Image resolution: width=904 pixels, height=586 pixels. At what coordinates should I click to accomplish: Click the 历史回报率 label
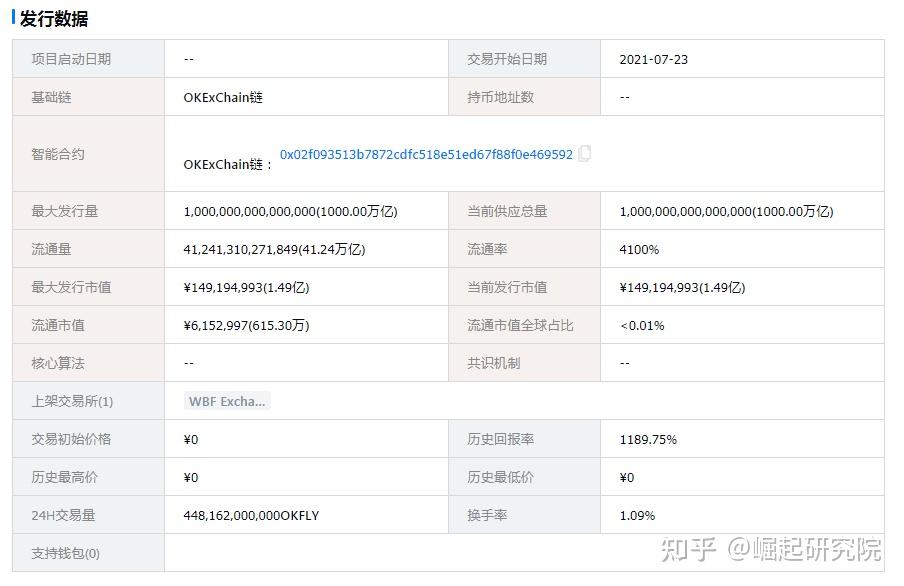point(500,440)
